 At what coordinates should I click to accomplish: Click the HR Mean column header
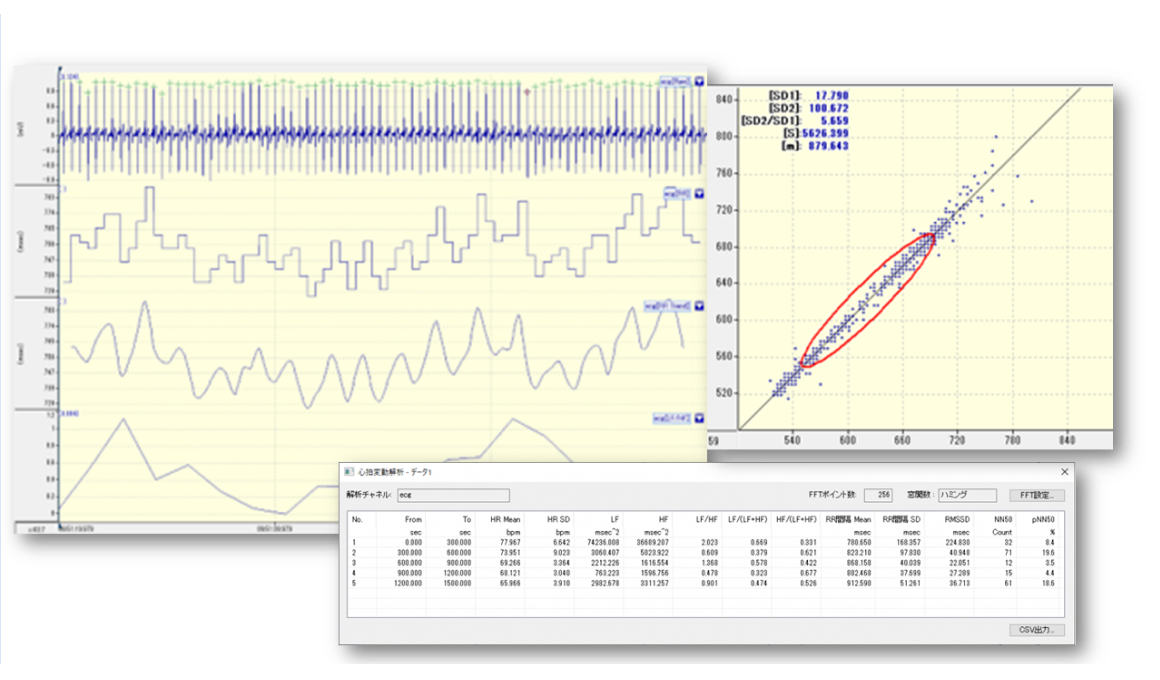[505, 519]
